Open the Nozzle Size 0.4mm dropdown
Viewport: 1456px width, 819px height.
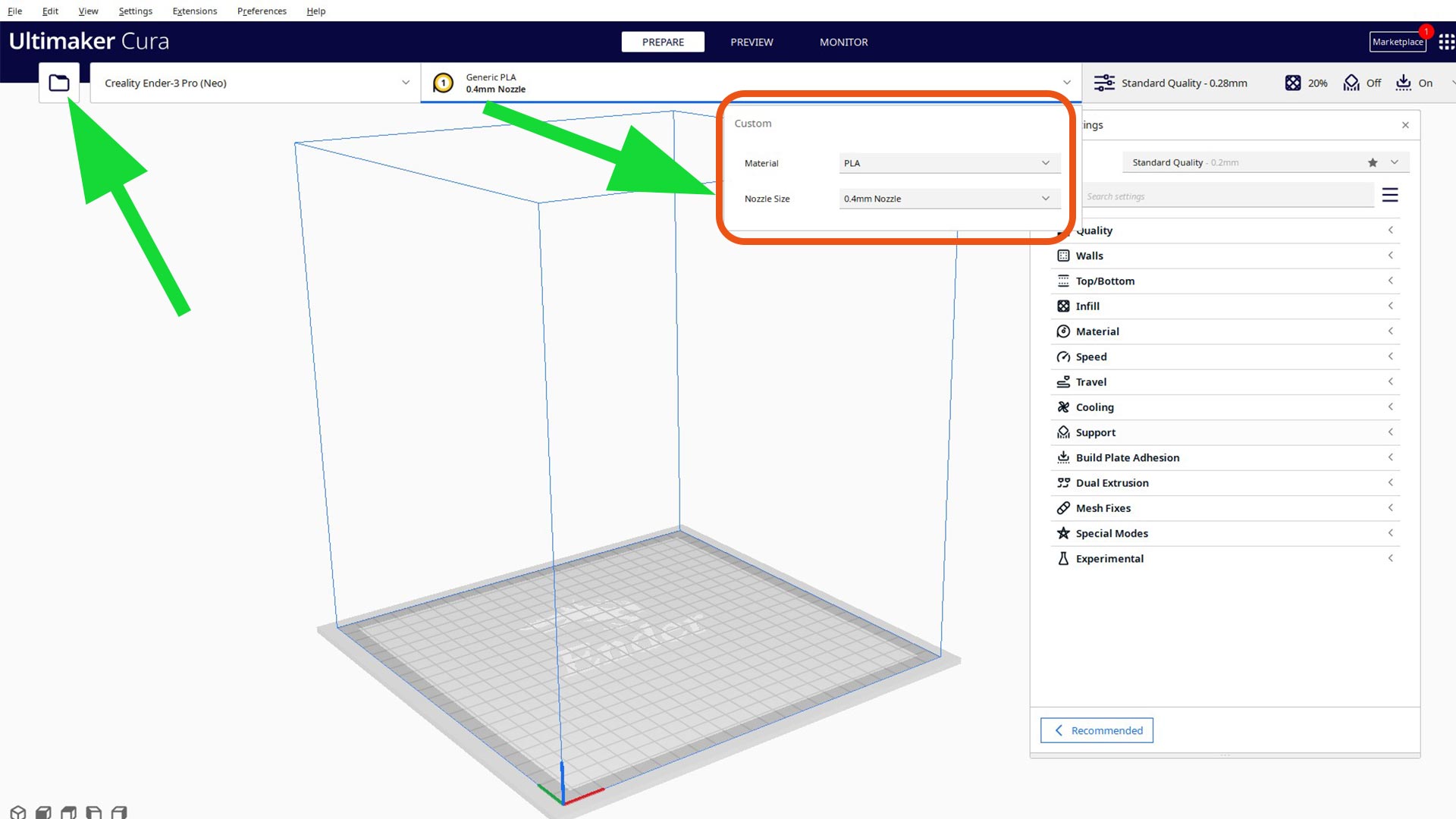tap(949, 199)
